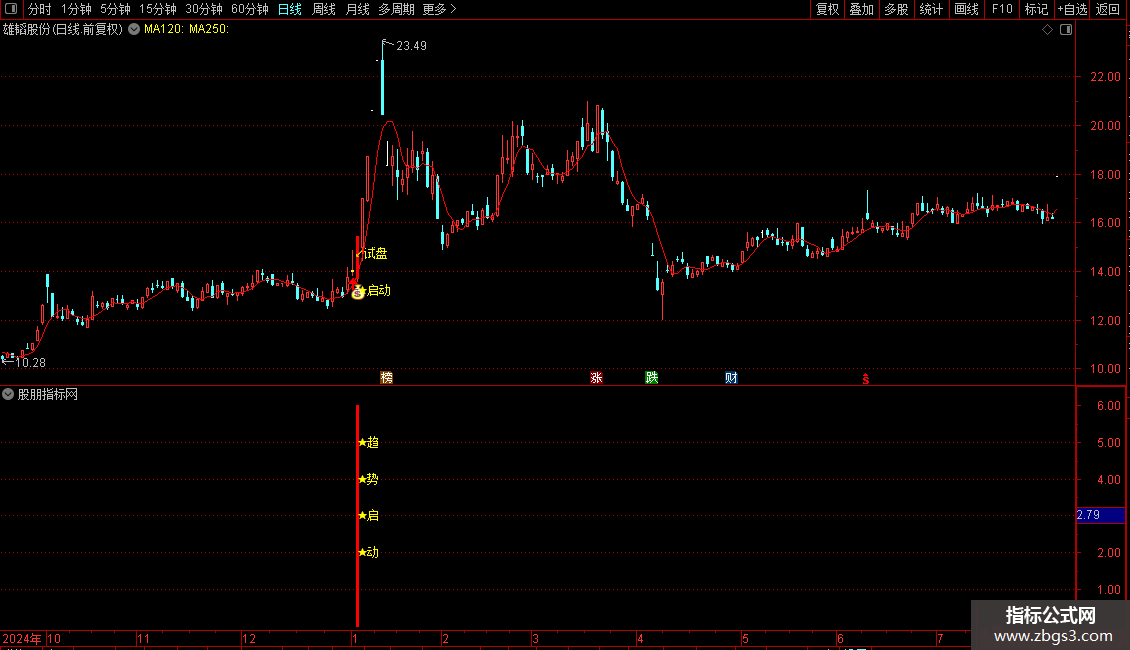Open the 多周期 multi-period view
The height and width of the screenshot is (650, 1130).
(396, 9)
